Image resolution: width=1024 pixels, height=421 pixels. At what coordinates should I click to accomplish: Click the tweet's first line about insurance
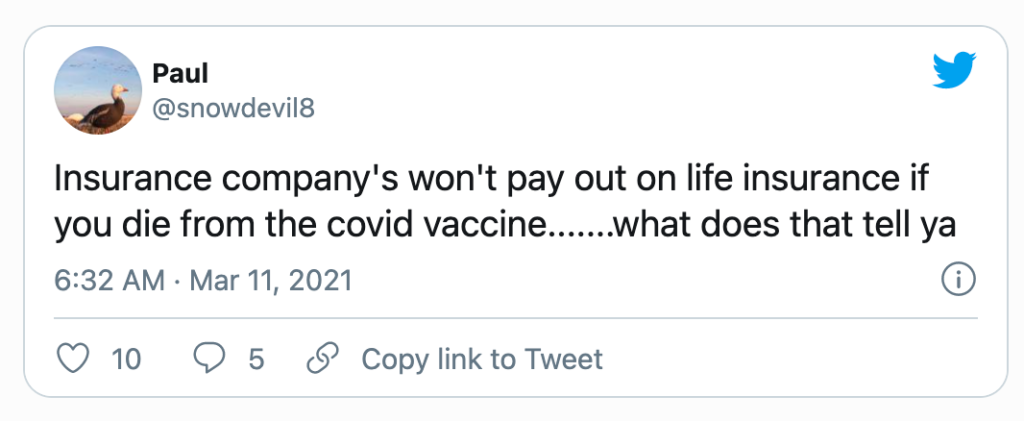[x=490, y=180]
